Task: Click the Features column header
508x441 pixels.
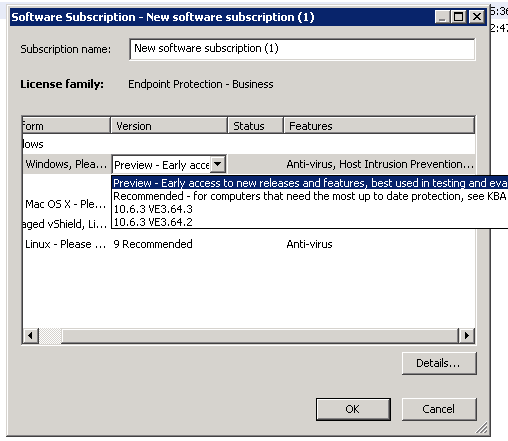Action: [x=379, y=126]
